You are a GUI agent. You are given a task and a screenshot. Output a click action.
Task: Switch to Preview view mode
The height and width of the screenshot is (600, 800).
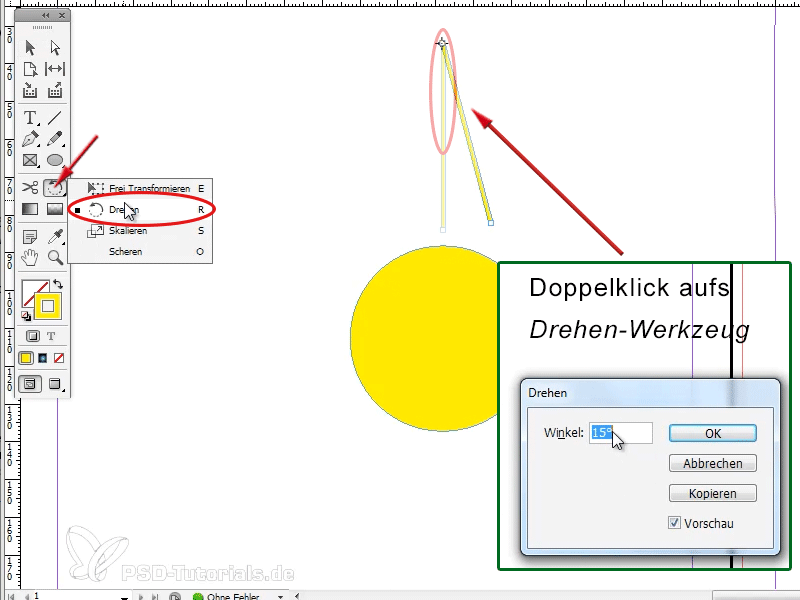(55, 384)
